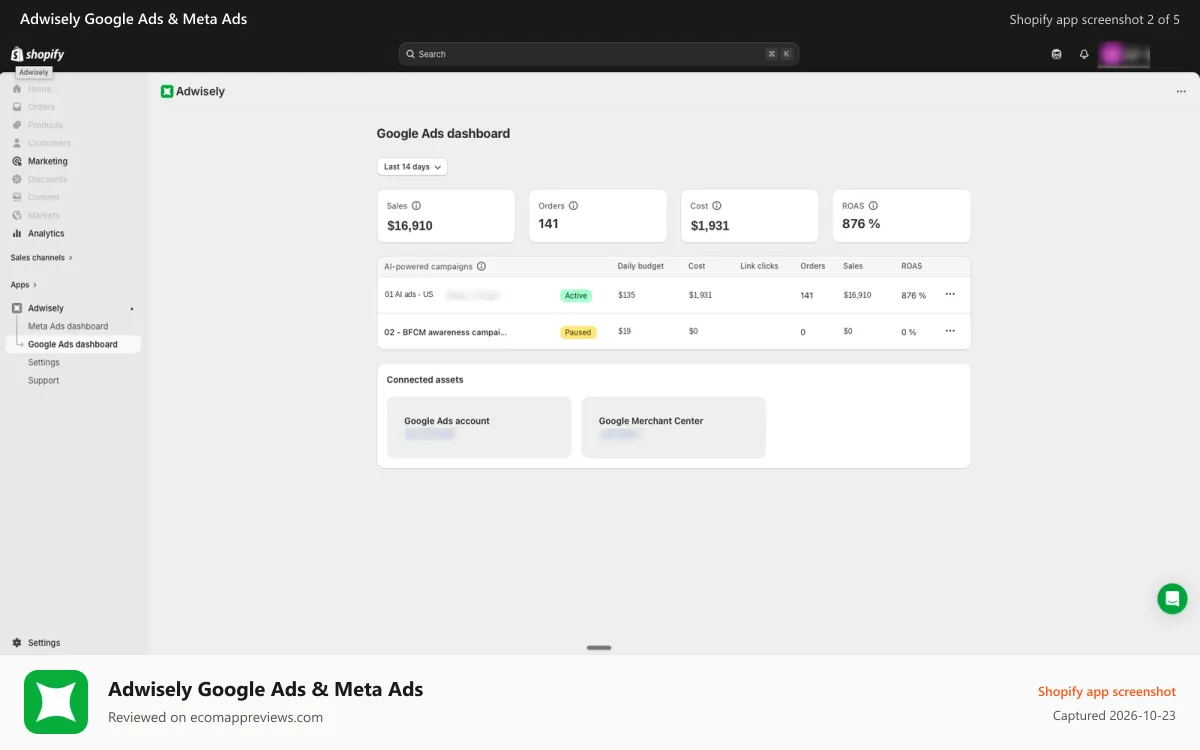Click the Paused status badge

click(578, 332)
